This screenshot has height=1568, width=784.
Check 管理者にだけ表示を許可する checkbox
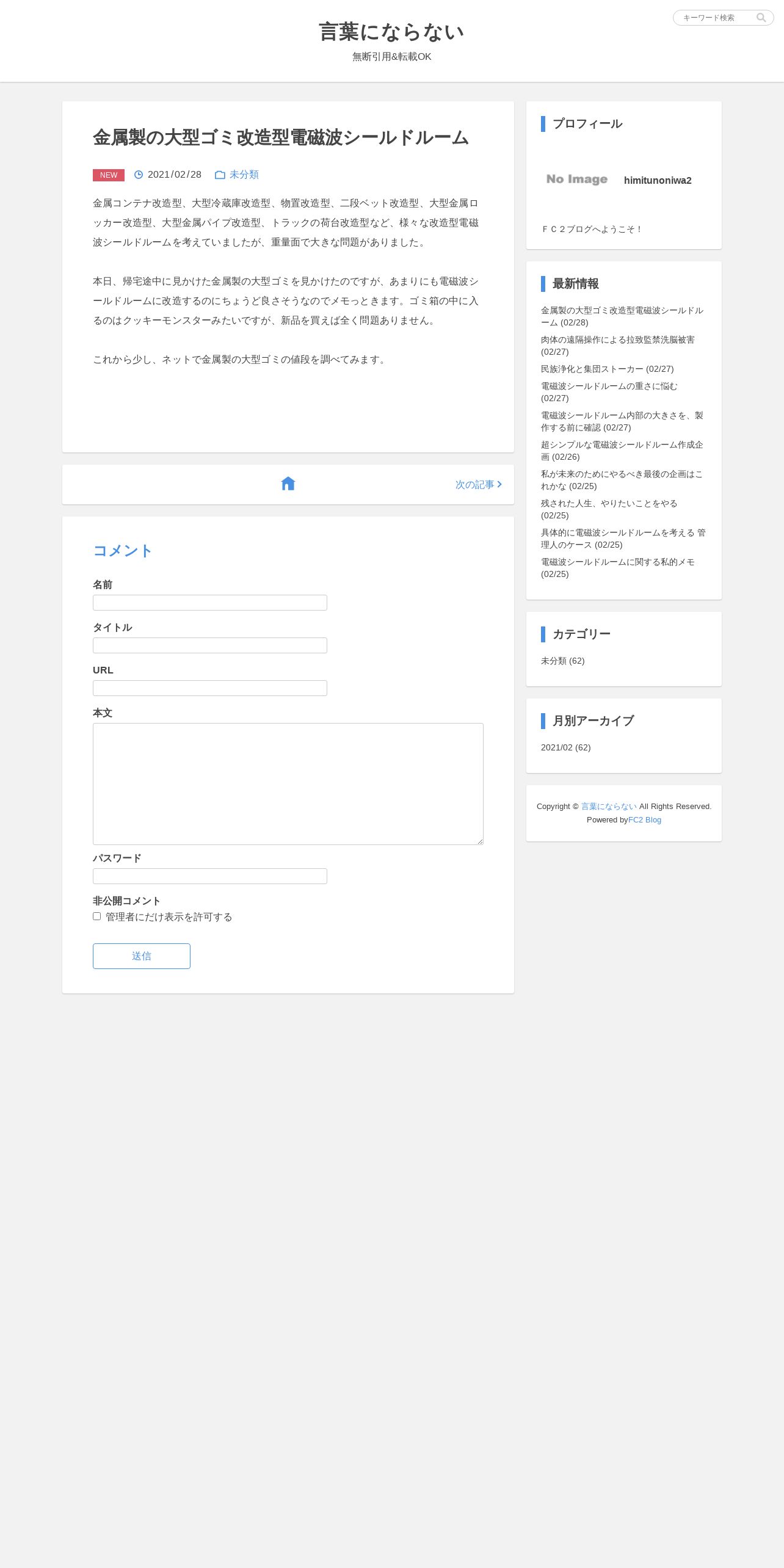pyautogui.click(x=96, y=916)
